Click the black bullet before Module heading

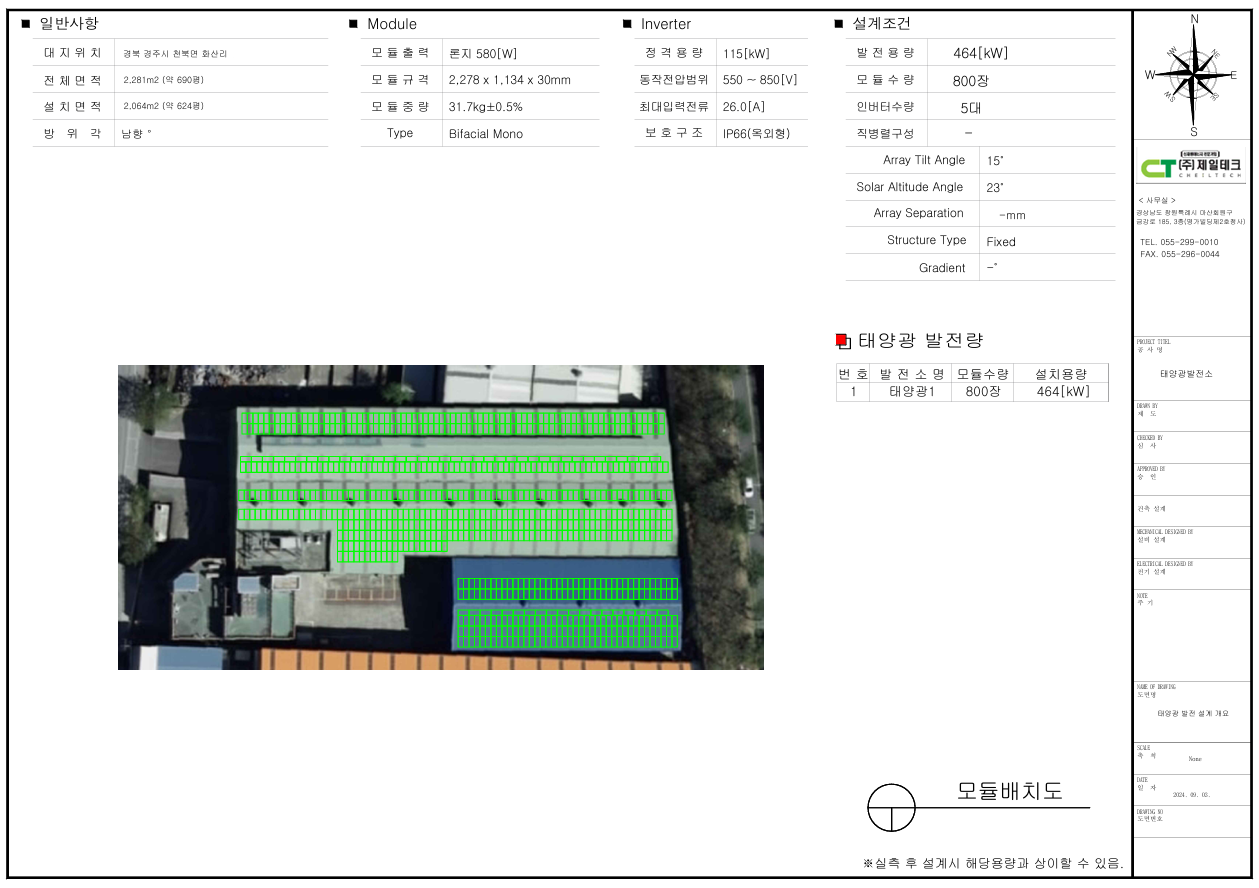353,24
